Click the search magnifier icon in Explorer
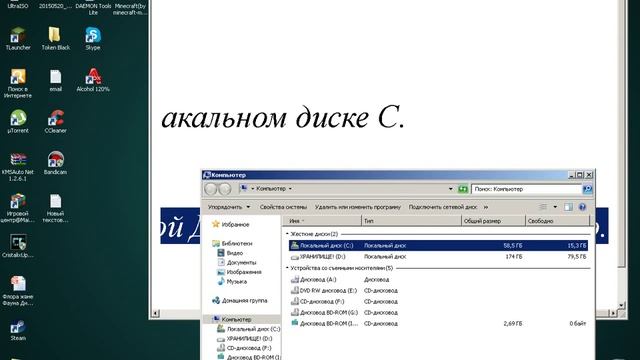 (587, 189)
